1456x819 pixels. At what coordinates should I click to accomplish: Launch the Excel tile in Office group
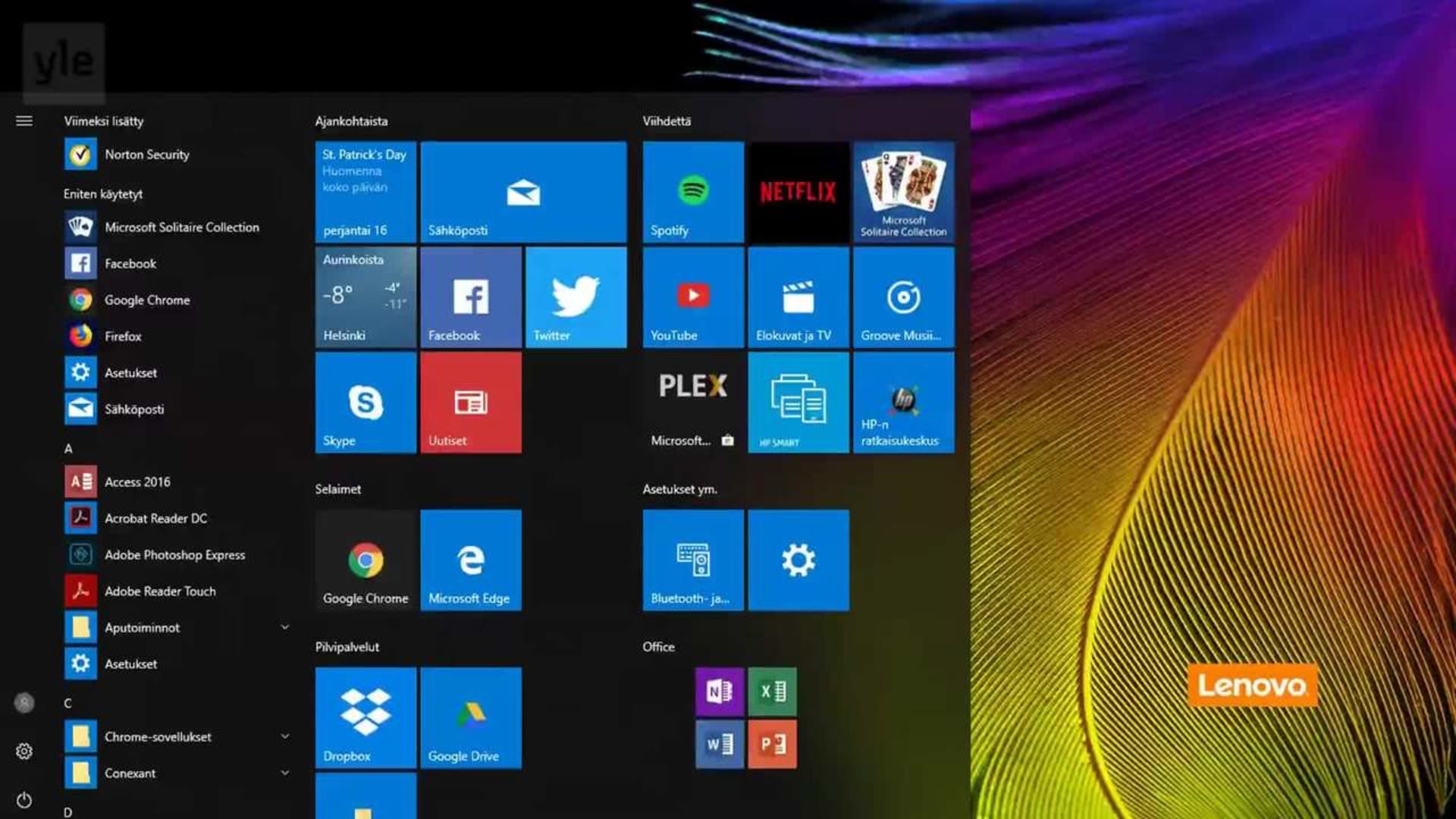pos(772,691)
